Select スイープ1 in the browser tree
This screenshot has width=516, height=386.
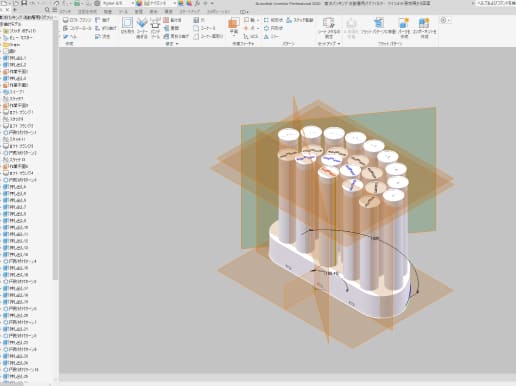coord(13,92)
